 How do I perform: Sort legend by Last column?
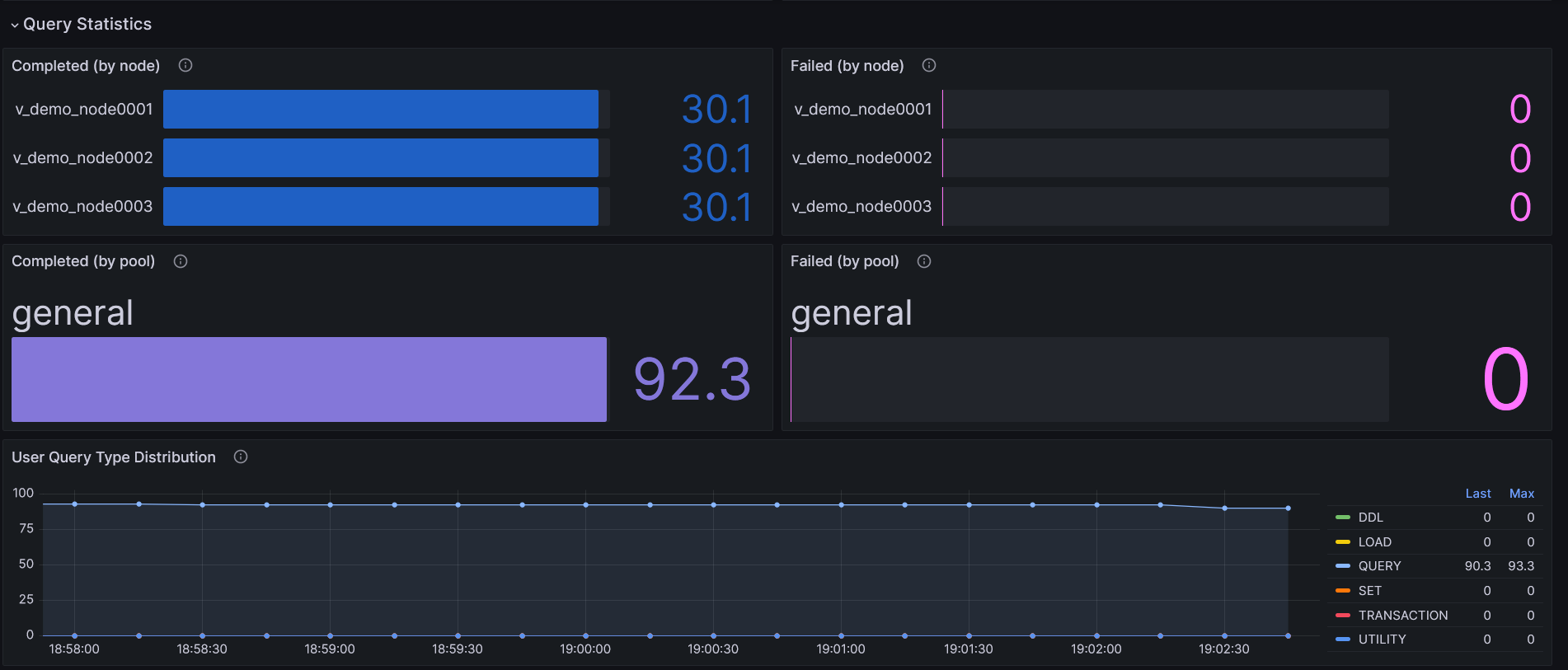pyautogui.click(x=1477, y=494)
